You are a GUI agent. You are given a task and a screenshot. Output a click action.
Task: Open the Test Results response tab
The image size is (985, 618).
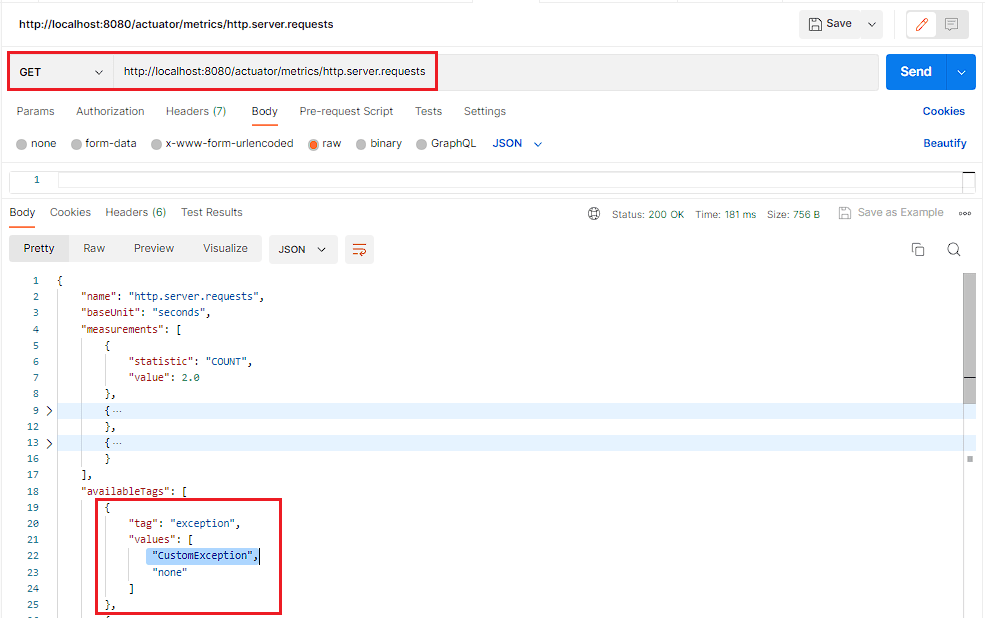pos(211,212)
